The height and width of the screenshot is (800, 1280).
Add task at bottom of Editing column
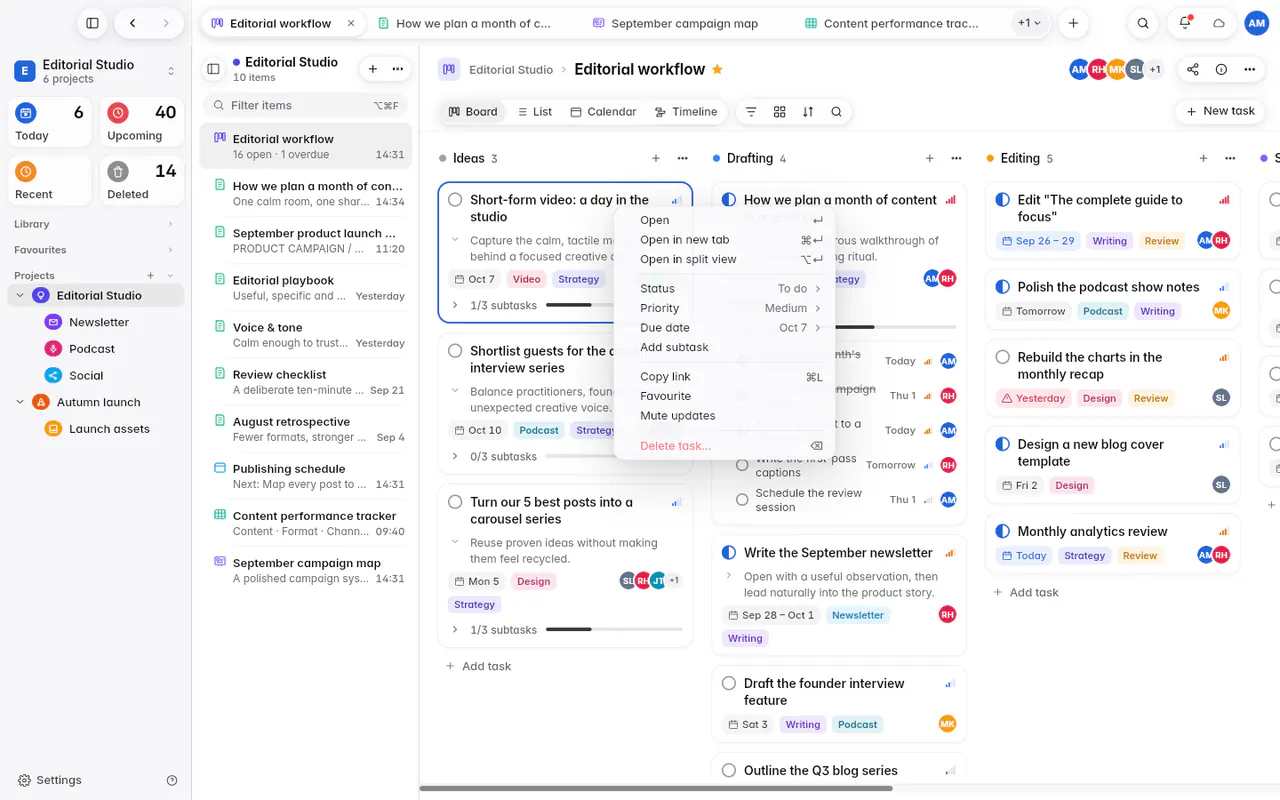(1026, 592)
